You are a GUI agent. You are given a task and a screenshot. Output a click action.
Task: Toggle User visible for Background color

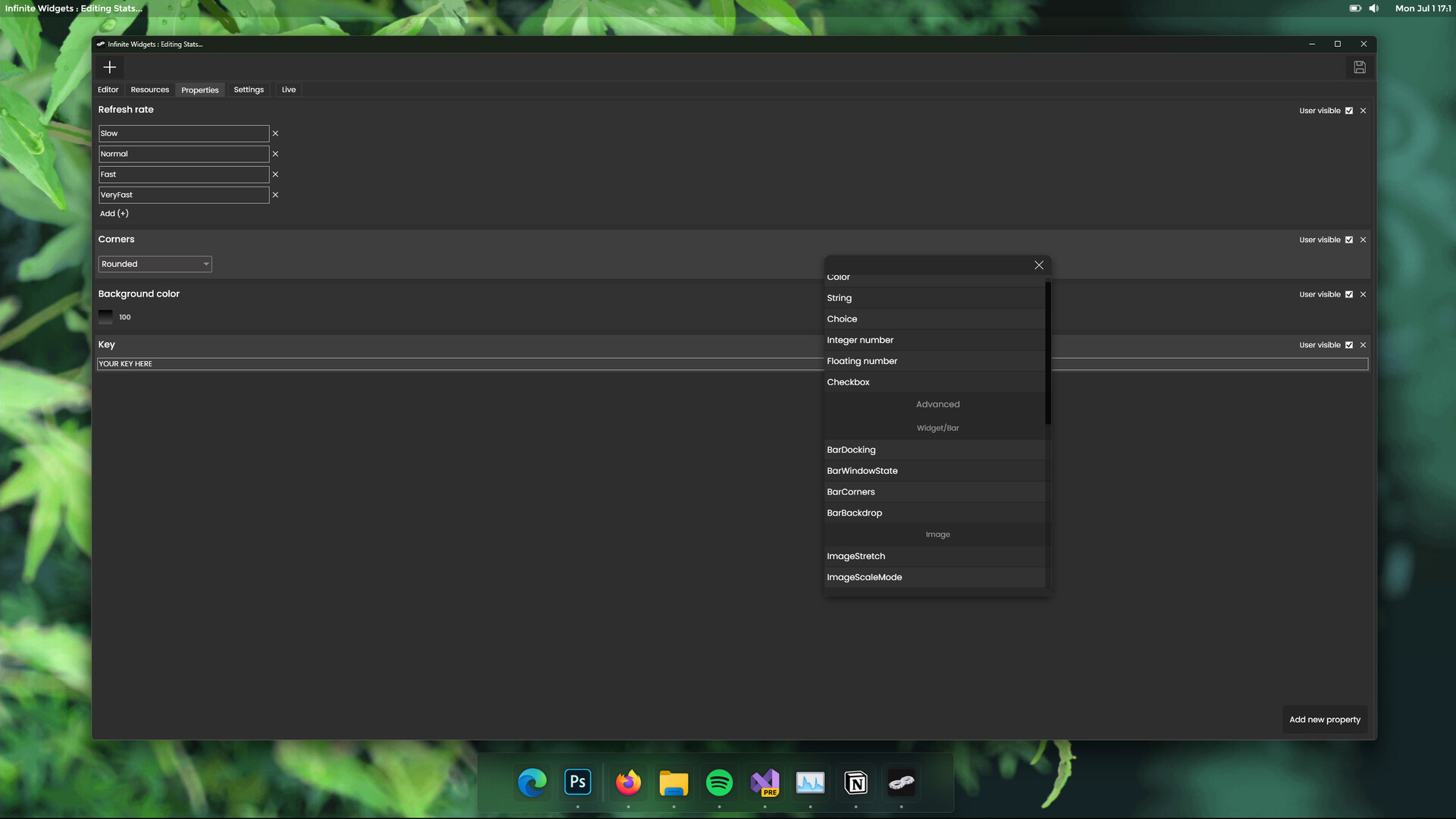[1349, 294]
